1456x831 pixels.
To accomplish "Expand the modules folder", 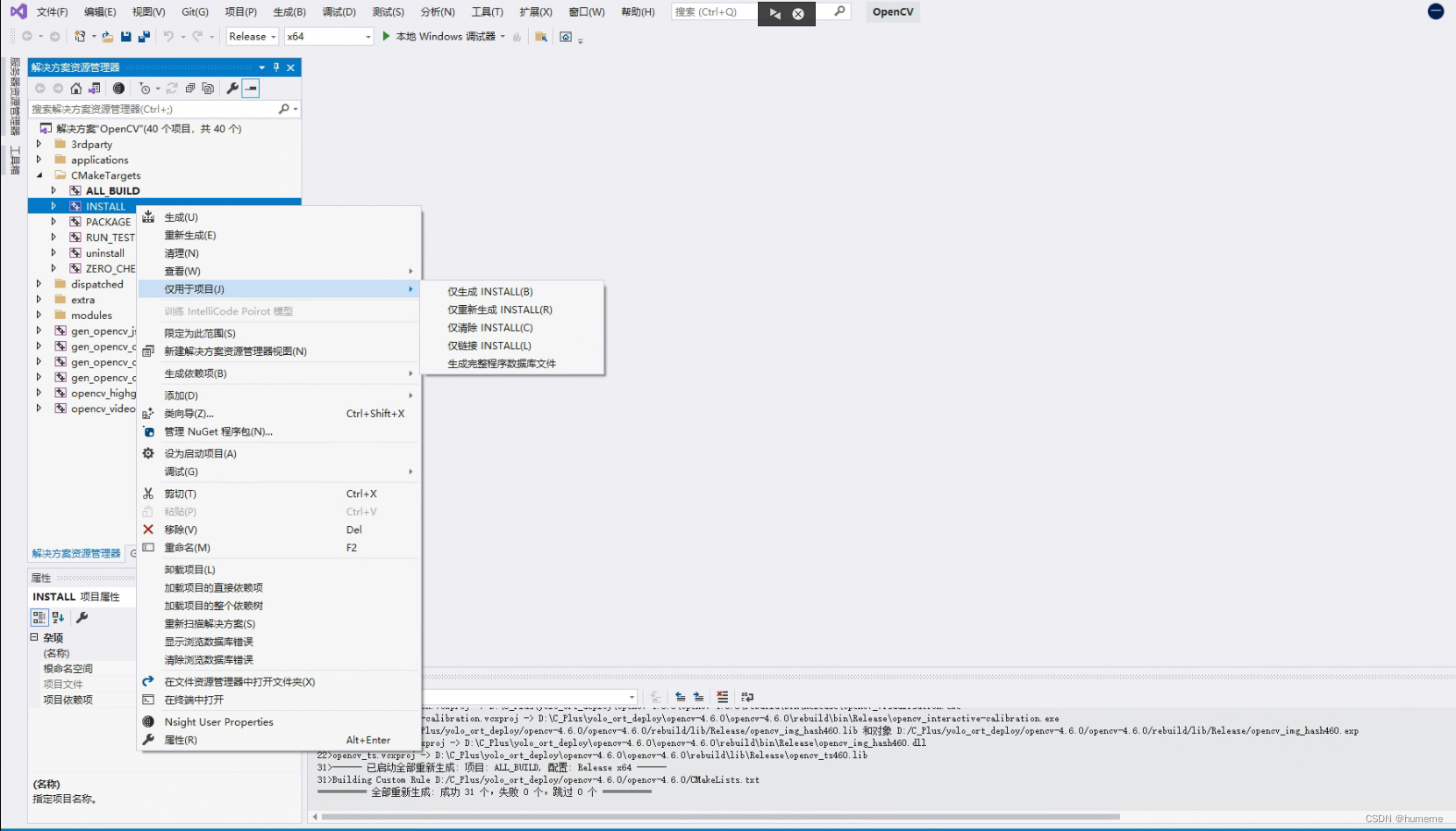I will click(39, 315).
